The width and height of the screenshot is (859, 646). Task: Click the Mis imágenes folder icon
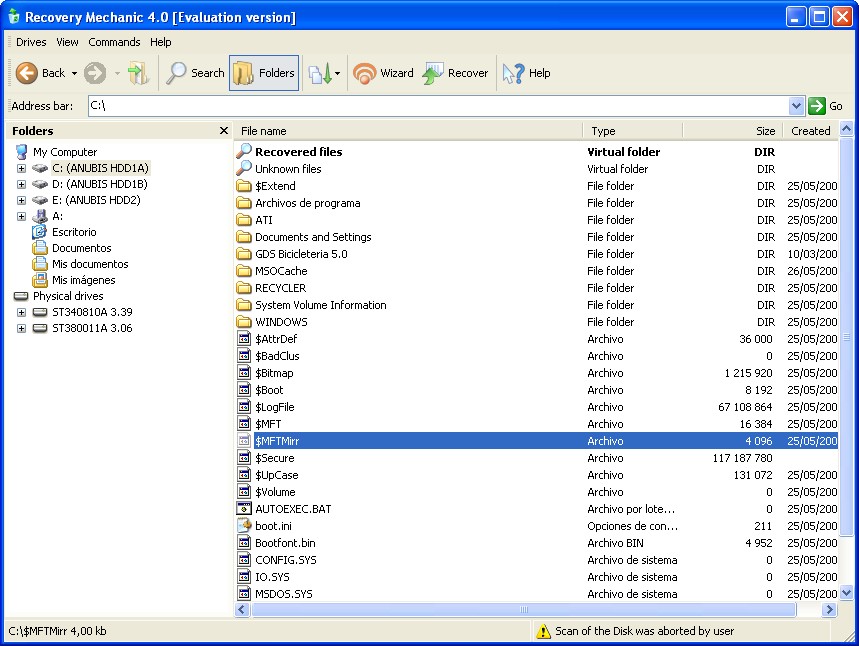pos(39,280)
